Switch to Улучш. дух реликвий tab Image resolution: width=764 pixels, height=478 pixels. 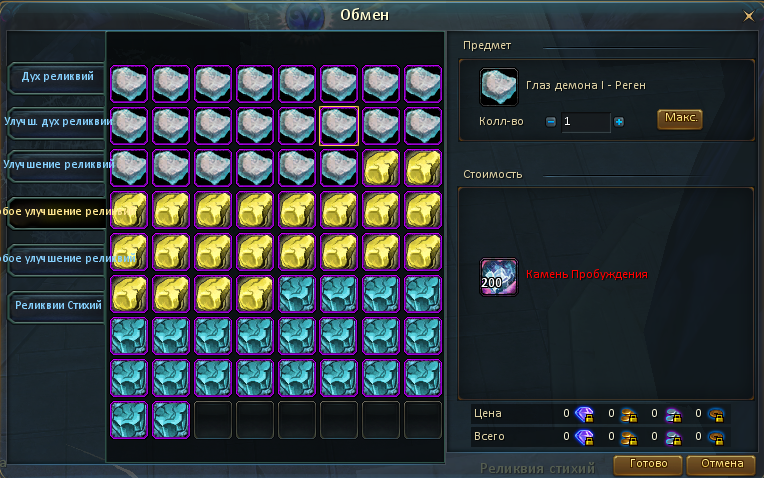[57, 122]
